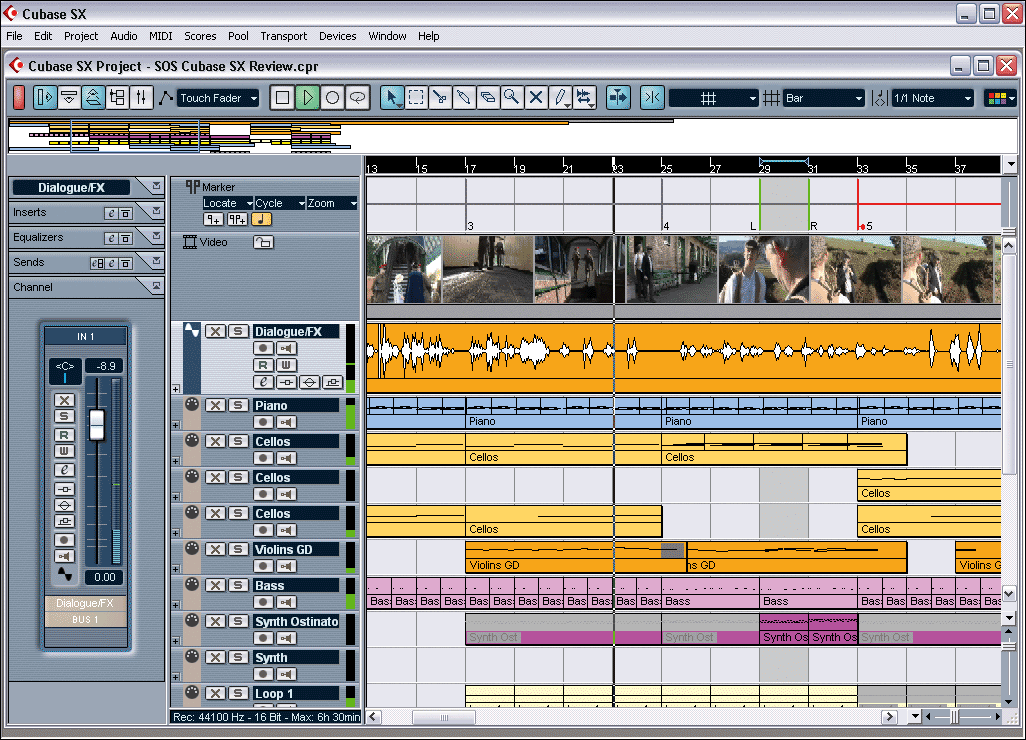Toggle the Autoscroll button
This screenshot has height=740, width=1026.
[618, 98]
